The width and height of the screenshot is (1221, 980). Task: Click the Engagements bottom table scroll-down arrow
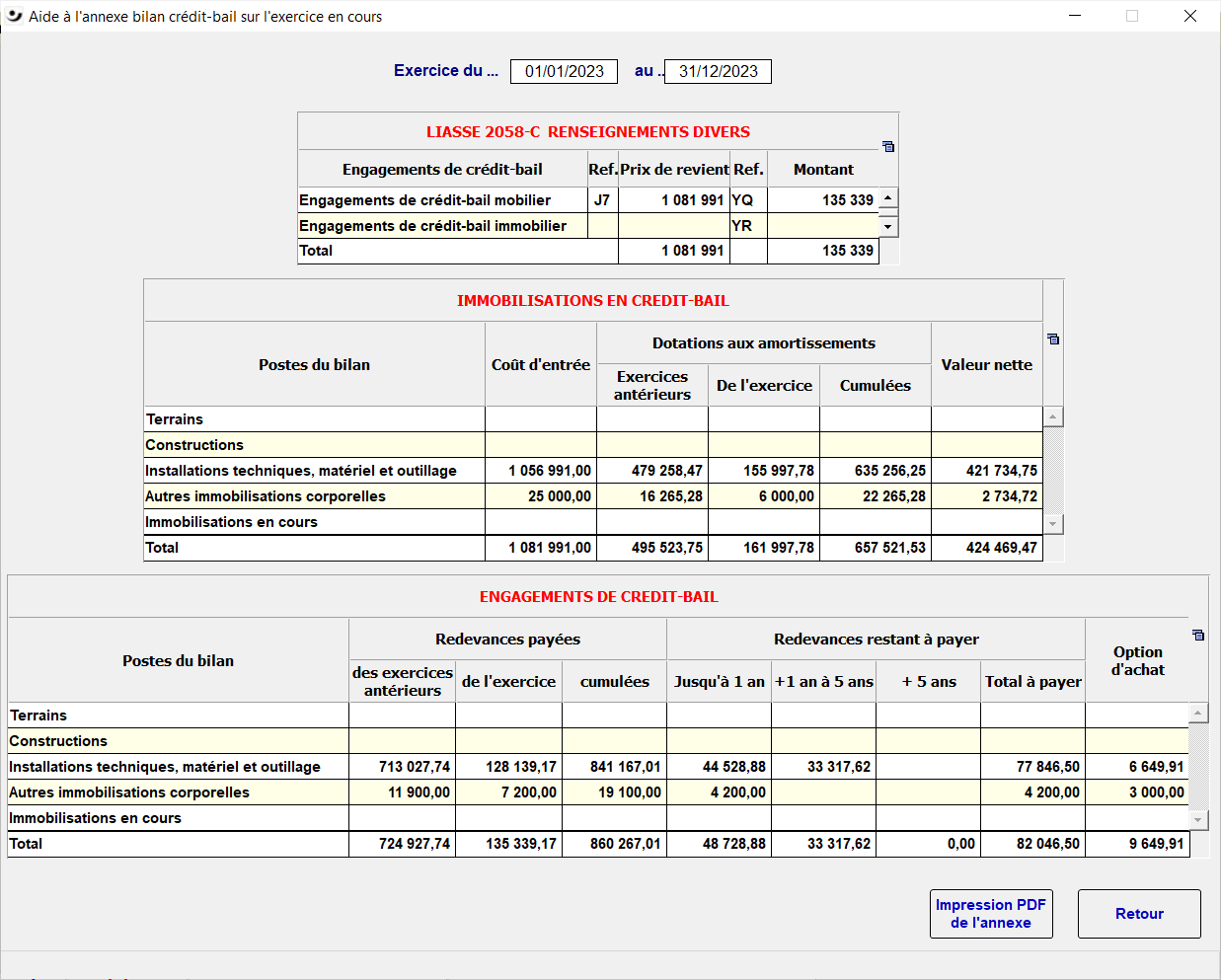(1198, 820)
